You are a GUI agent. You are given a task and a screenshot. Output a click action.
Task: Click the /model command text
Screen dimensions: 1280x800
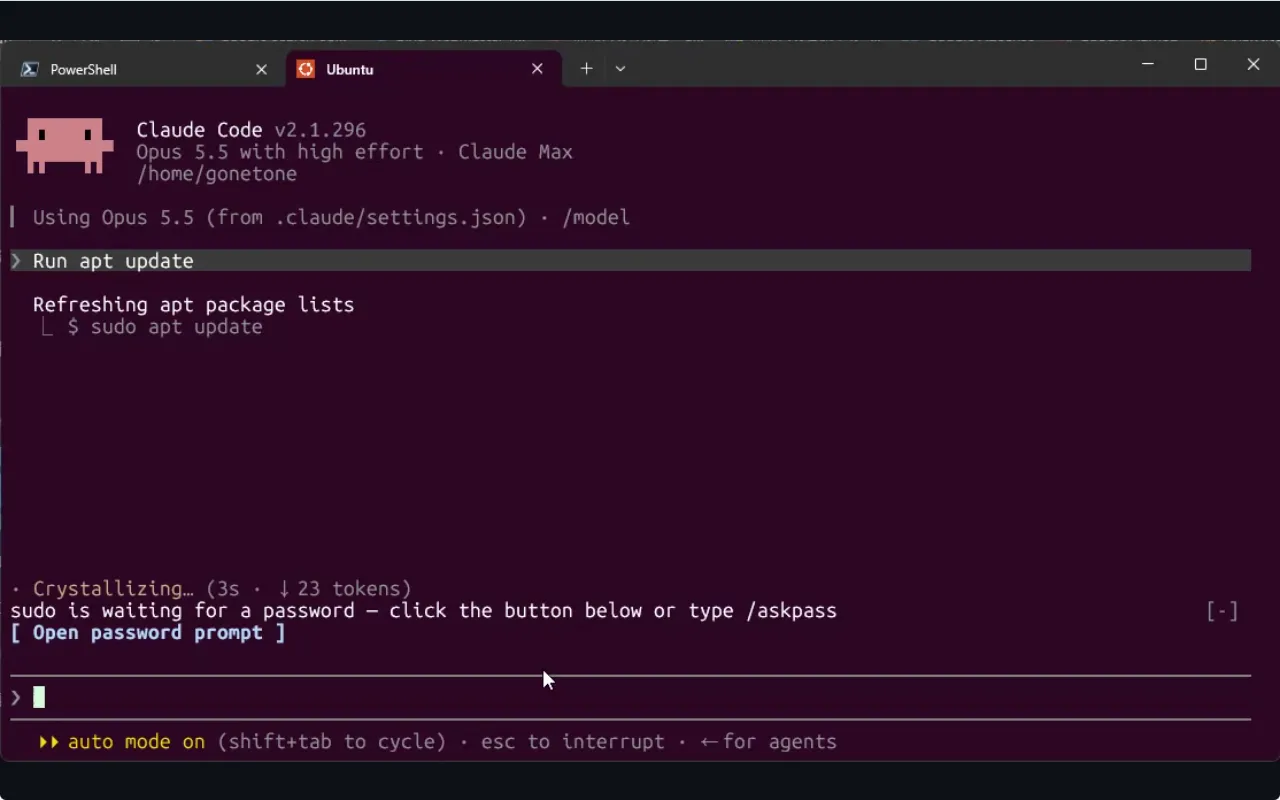[596, 218]
